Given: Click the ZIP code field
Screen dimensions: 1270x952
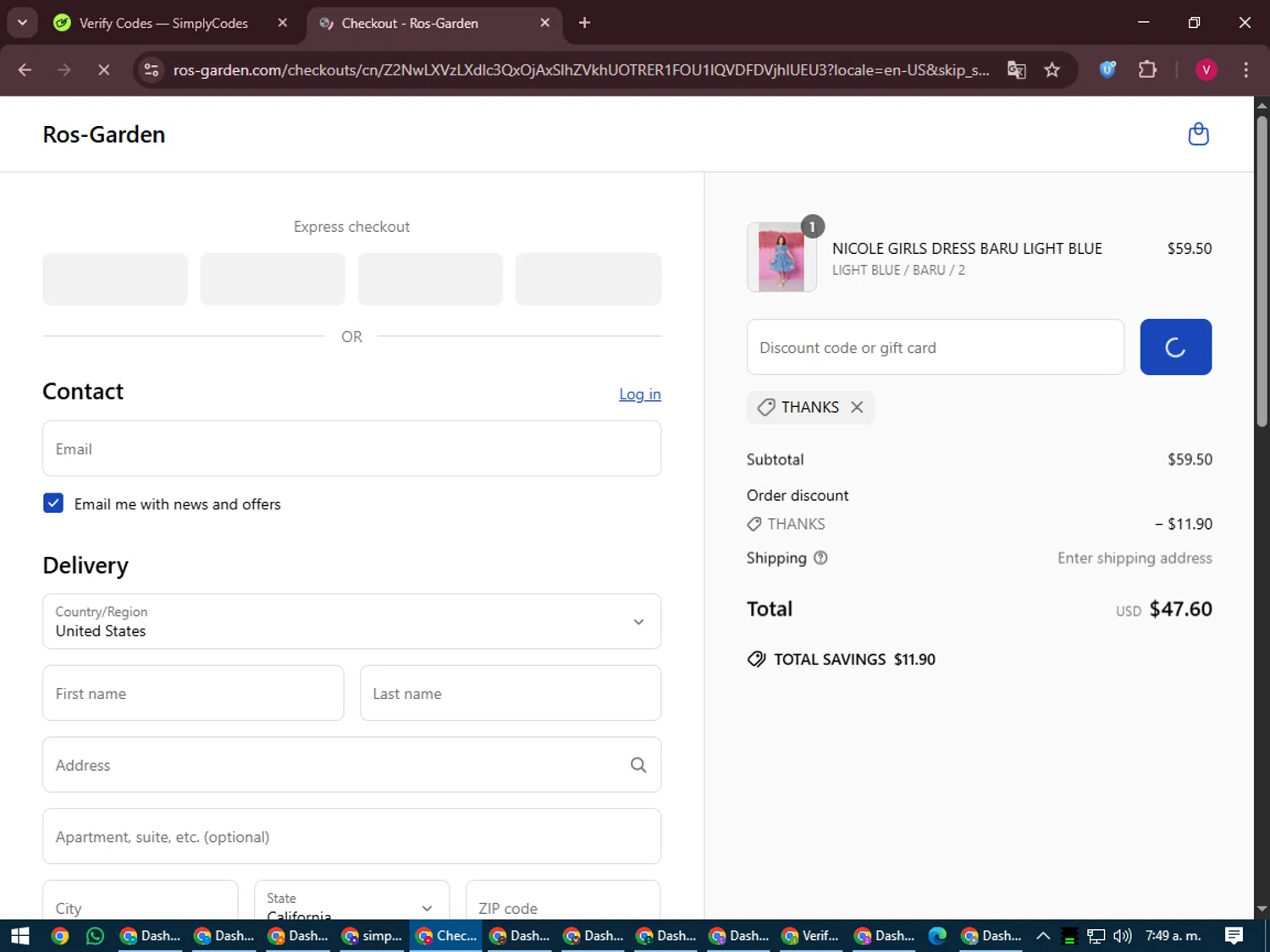Looking at the screenshot, I should pyautogui.click(x=563, y=900).
